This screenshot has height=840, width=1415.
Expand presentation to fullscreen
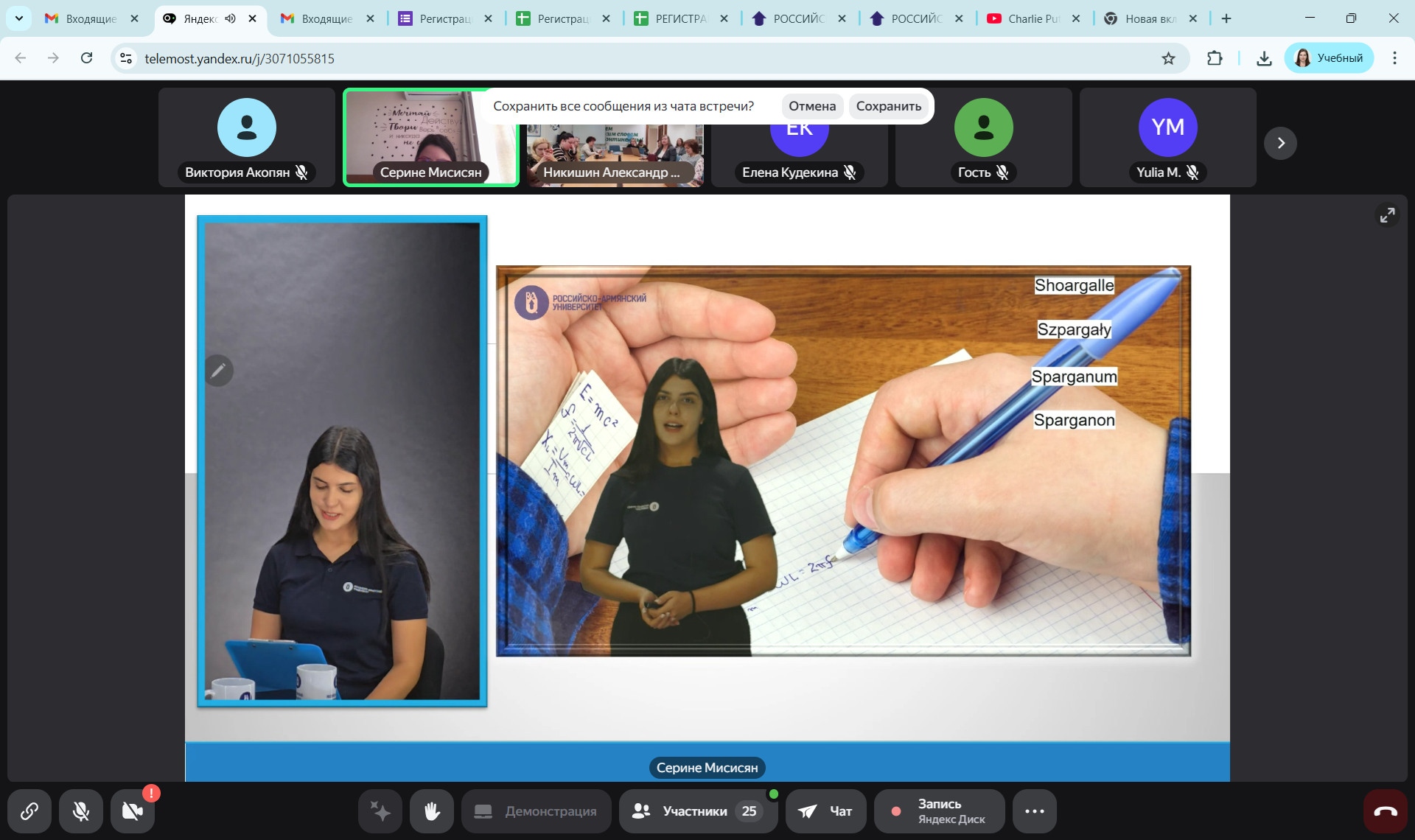click(1387, 215)
